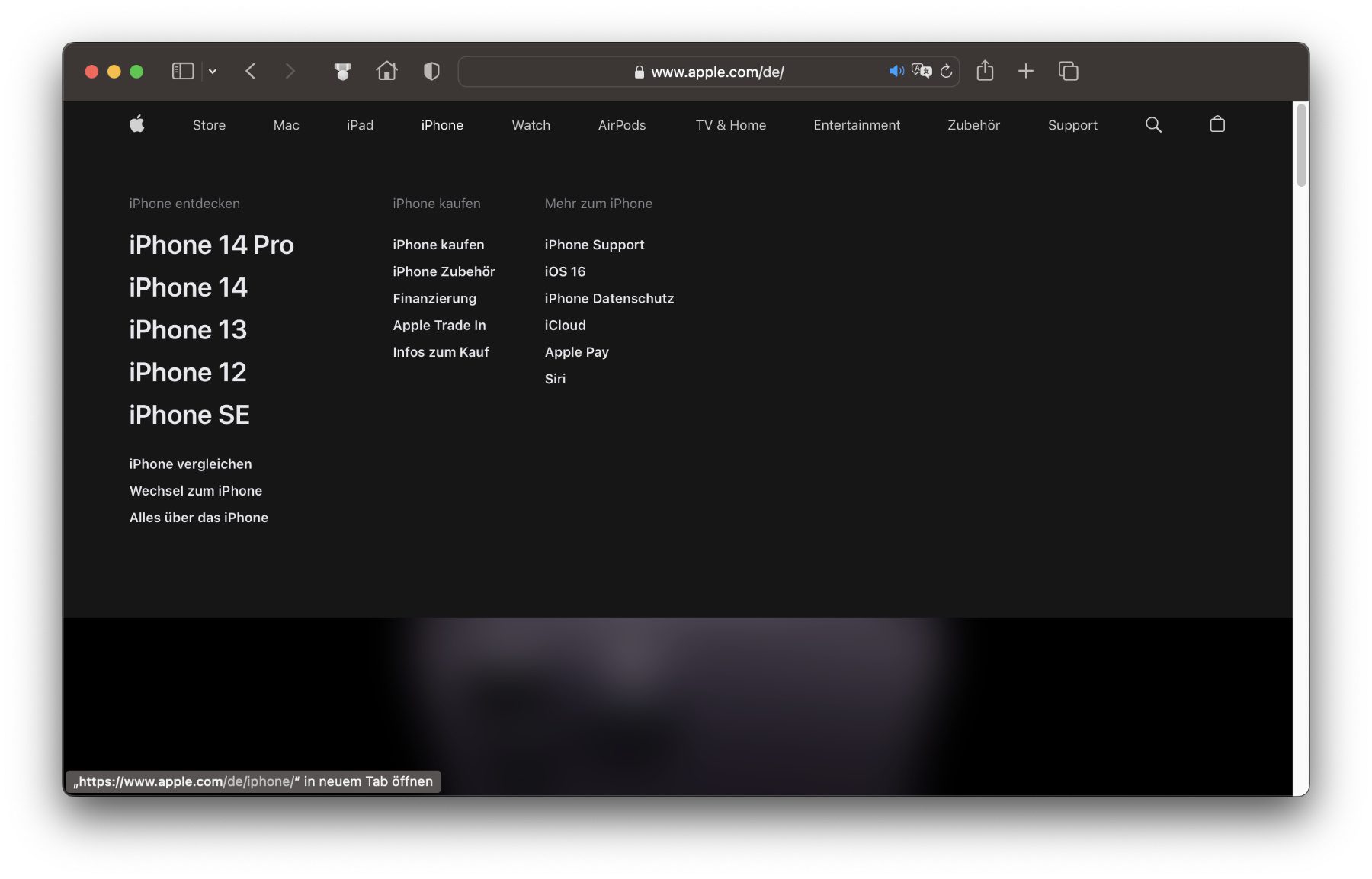Click the translate page icon
The height and width of the screenshot is (879, 1372).
point(922,71)
